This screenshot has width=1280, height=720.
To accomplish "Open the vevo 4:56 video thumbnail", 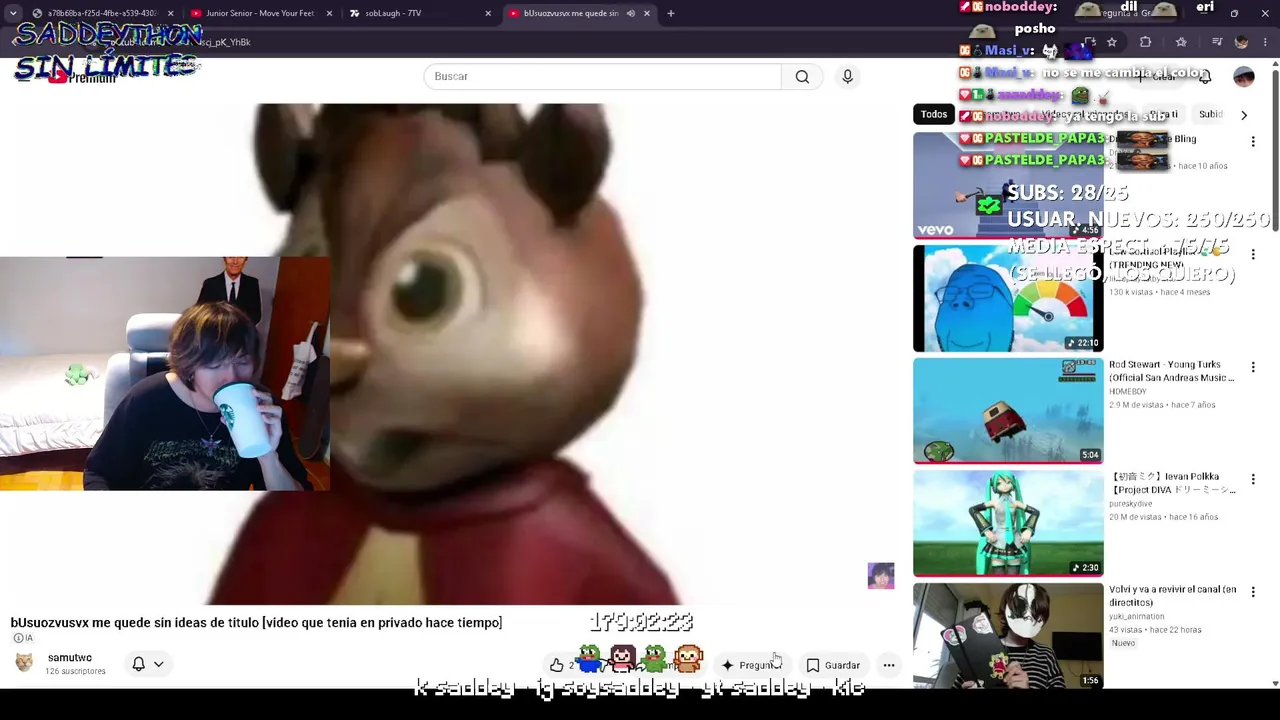I will 1008,185.
